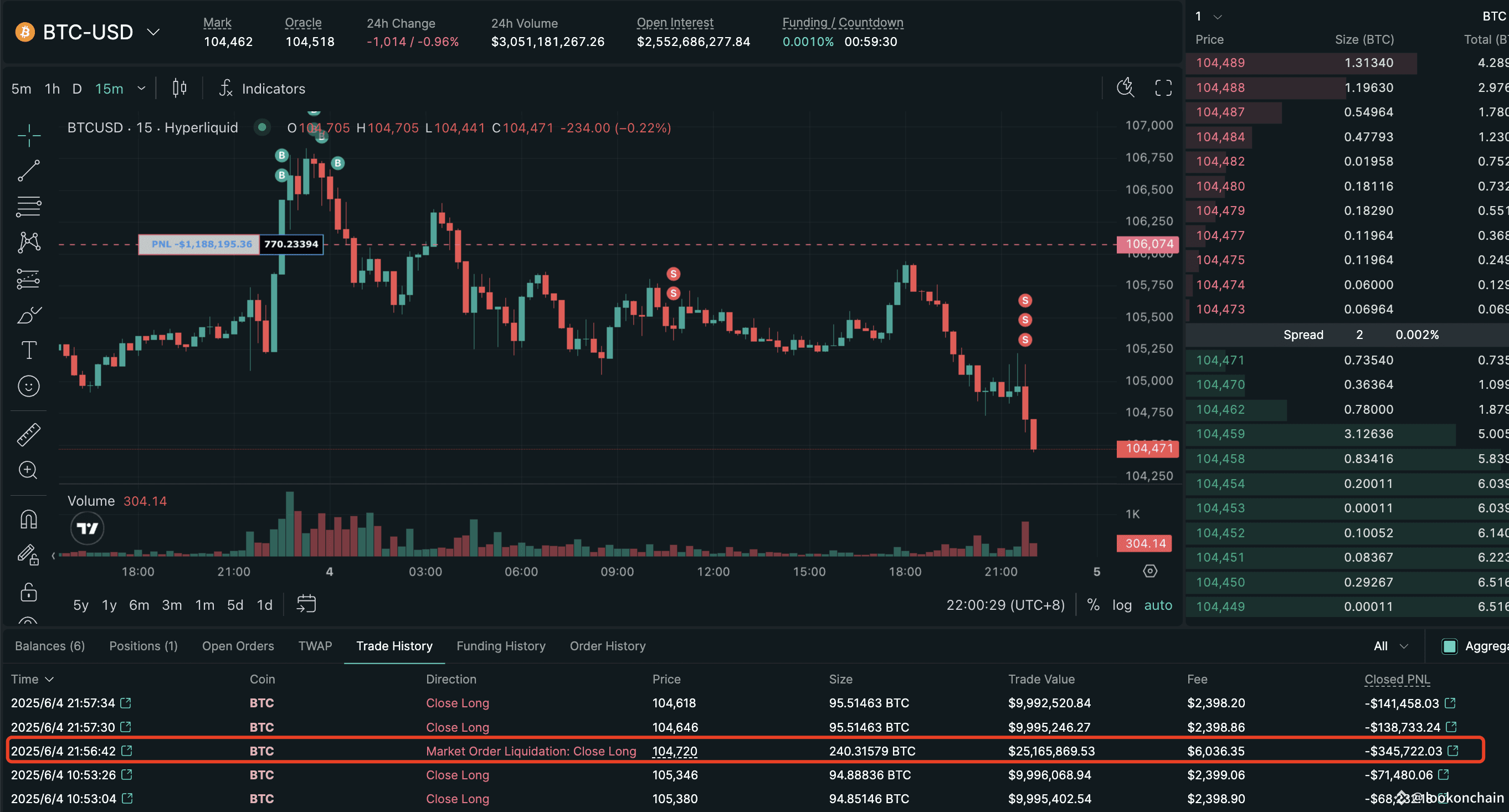1509x812 pixels.
Task: Lock all drawings on the chart
Action: pos(28,593)
